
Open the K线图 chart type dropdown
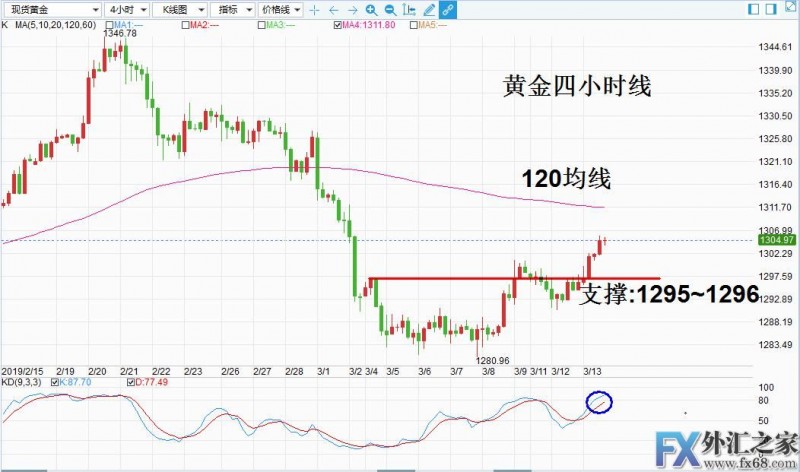tap(181, 9)
